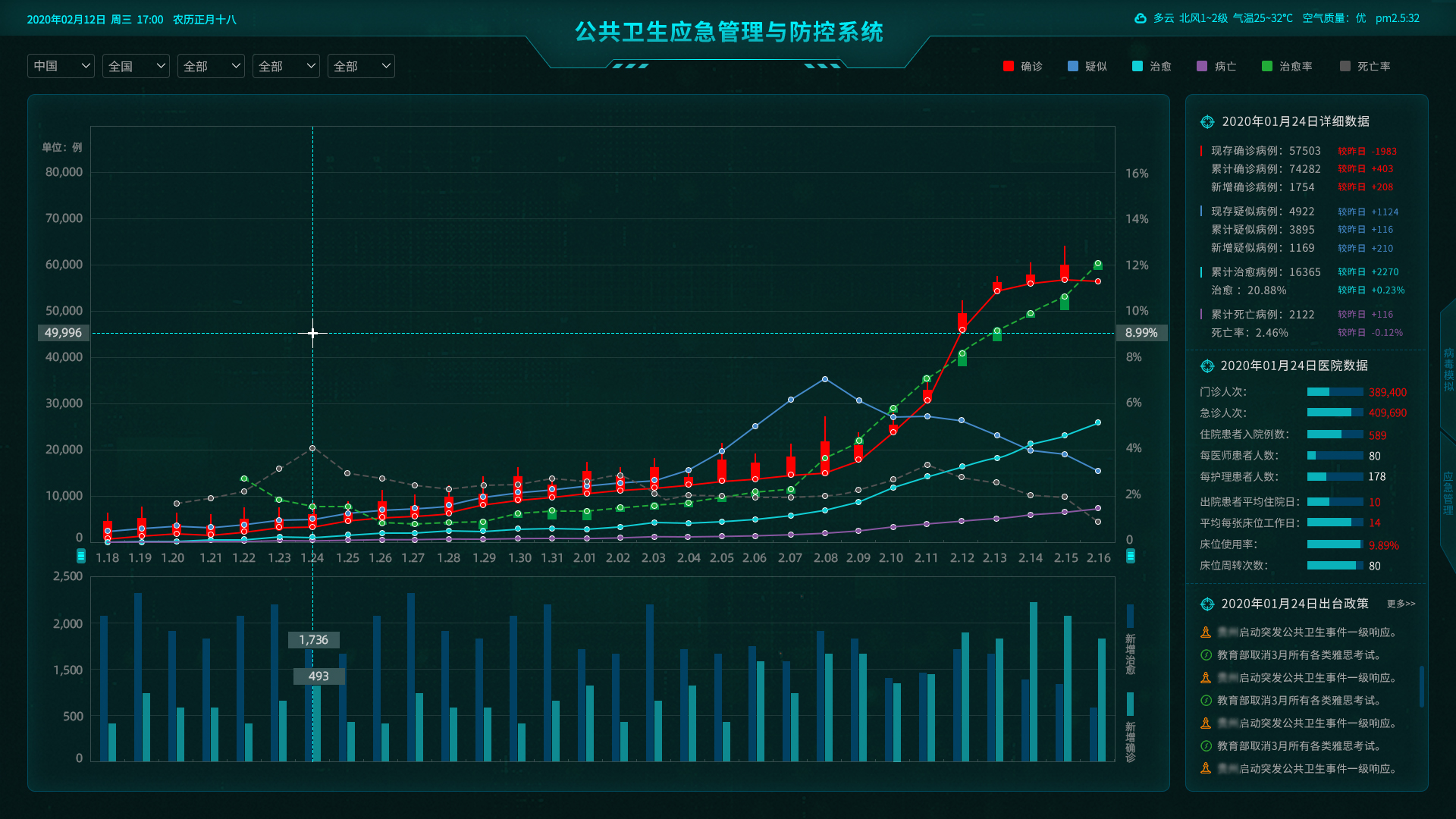The height and width of the screenshot is (819, 1456).
Task: Click the 409,690 emergency visits value
Action: [x=1388, y=413]
